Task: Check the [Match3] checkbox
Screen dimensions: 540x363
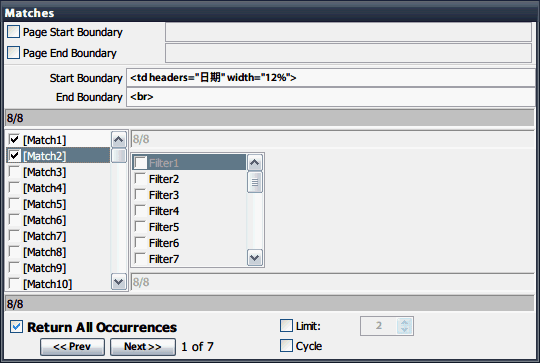Action: coord(14,172)
